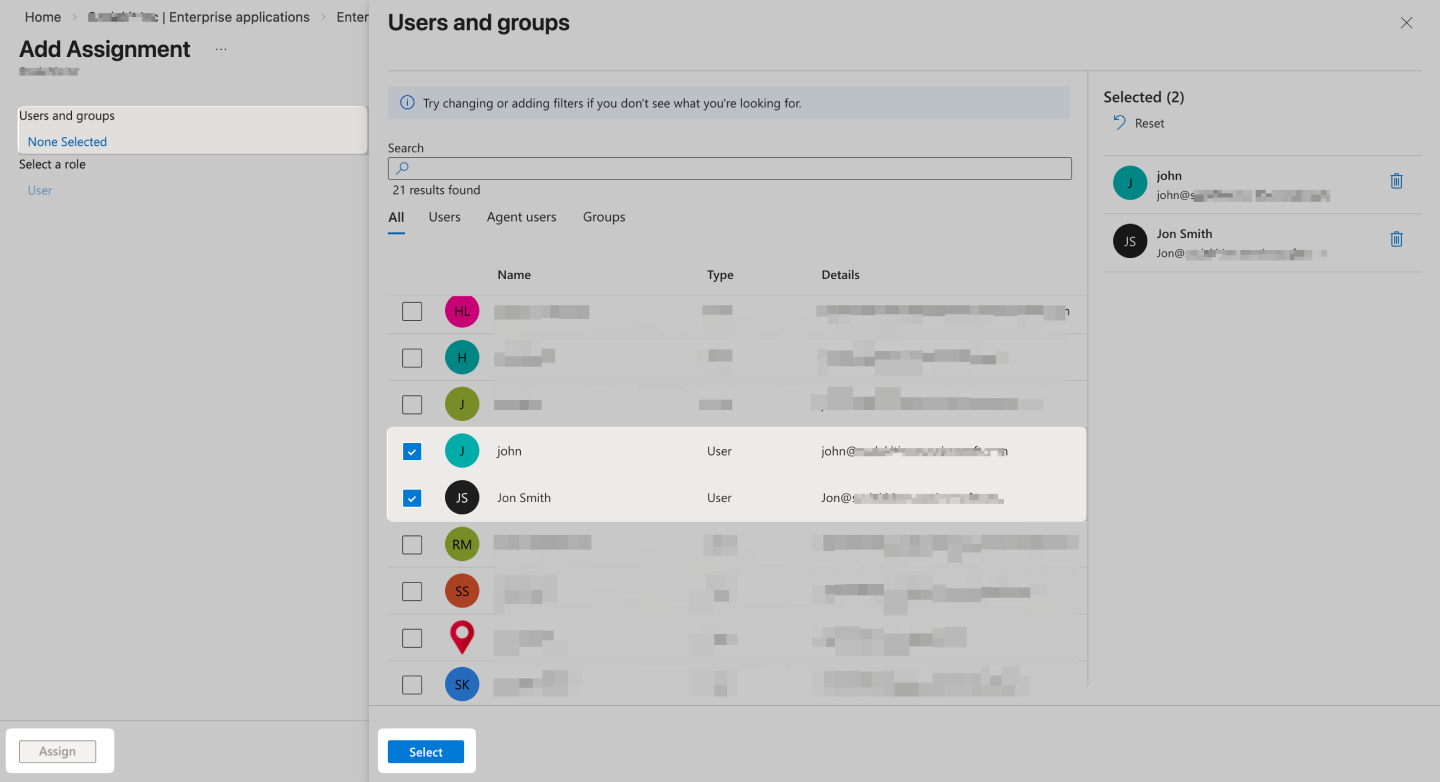Click the green H avatar in the list
This screenshot has height=782, width=1440.
pyautogui.click(x=462, y=357)
